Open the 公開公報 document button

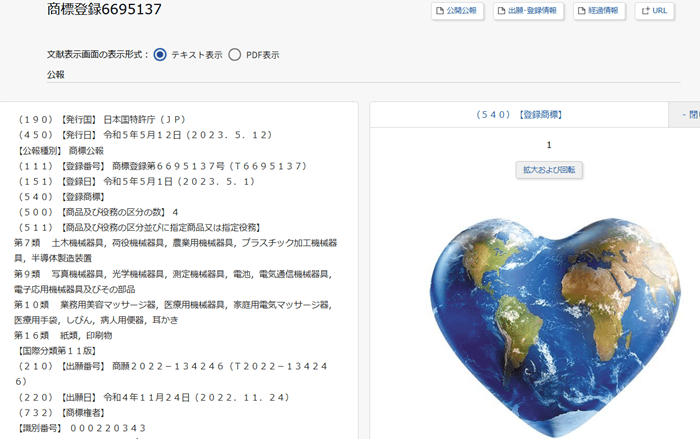pos(457,11)
